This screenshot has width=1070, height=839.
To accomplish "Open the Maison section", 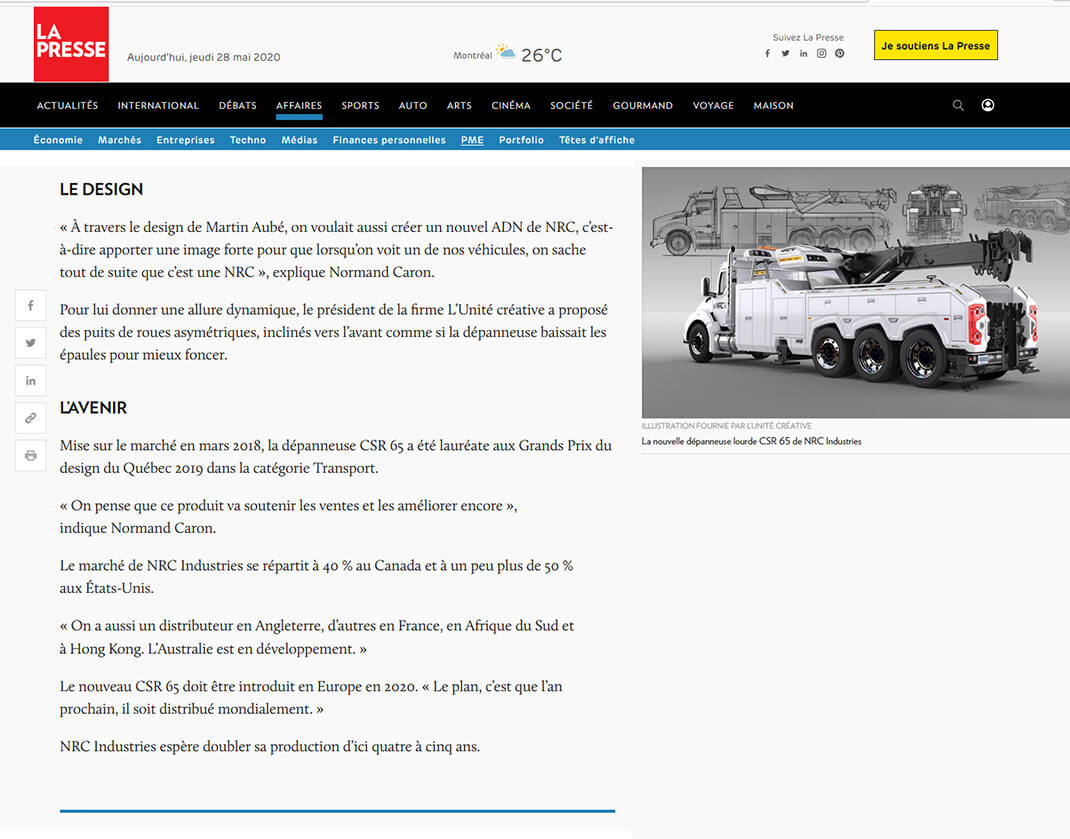I will (773, 105).
